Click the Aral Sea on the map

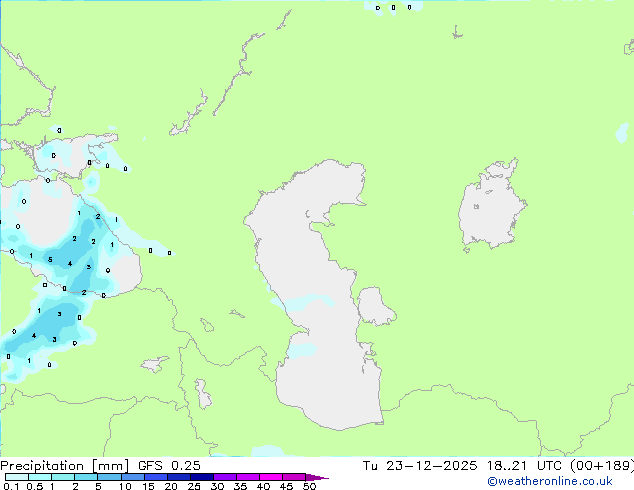coord(492,208)
